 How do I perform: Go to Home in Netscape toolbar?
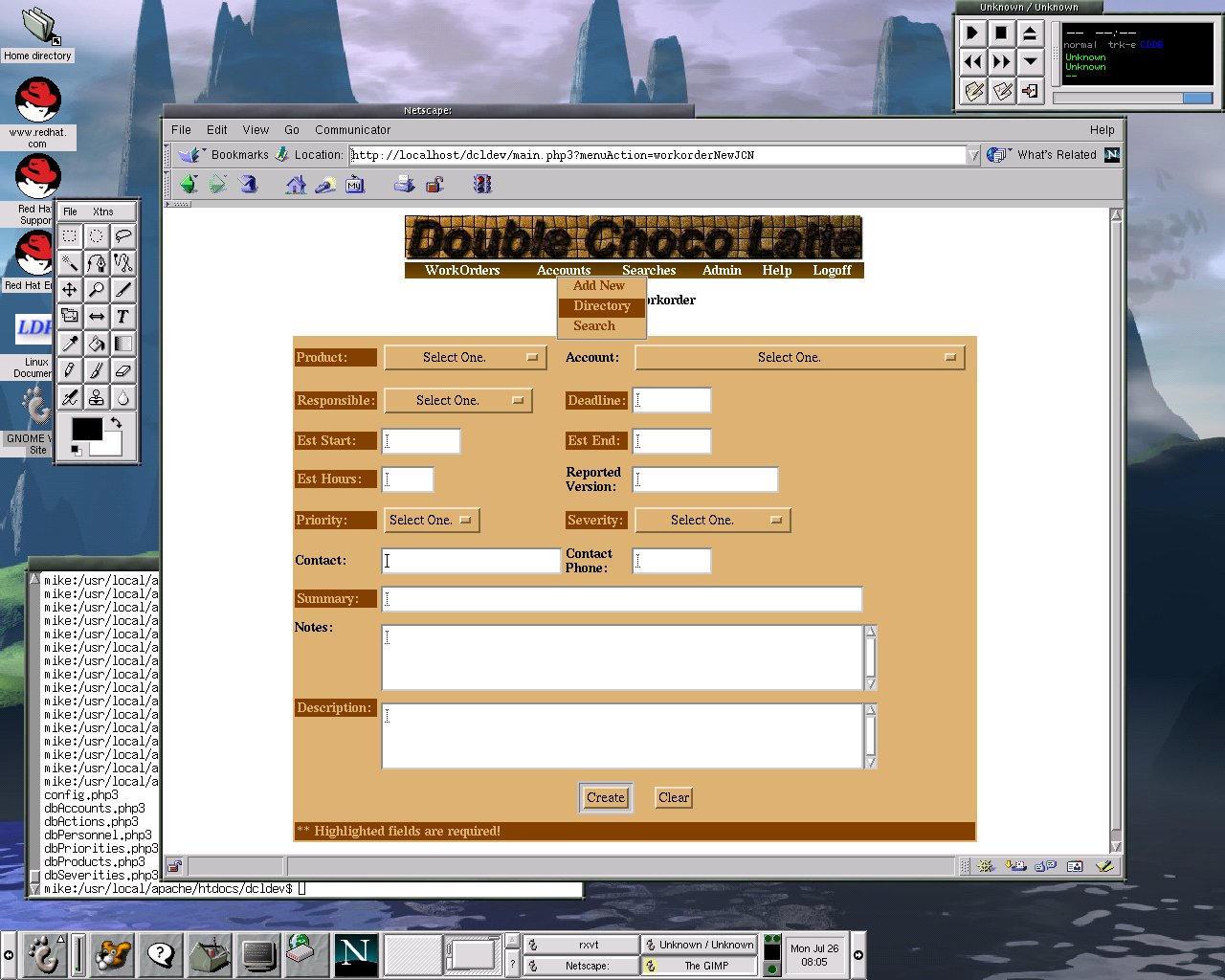[x=296, y=184]
